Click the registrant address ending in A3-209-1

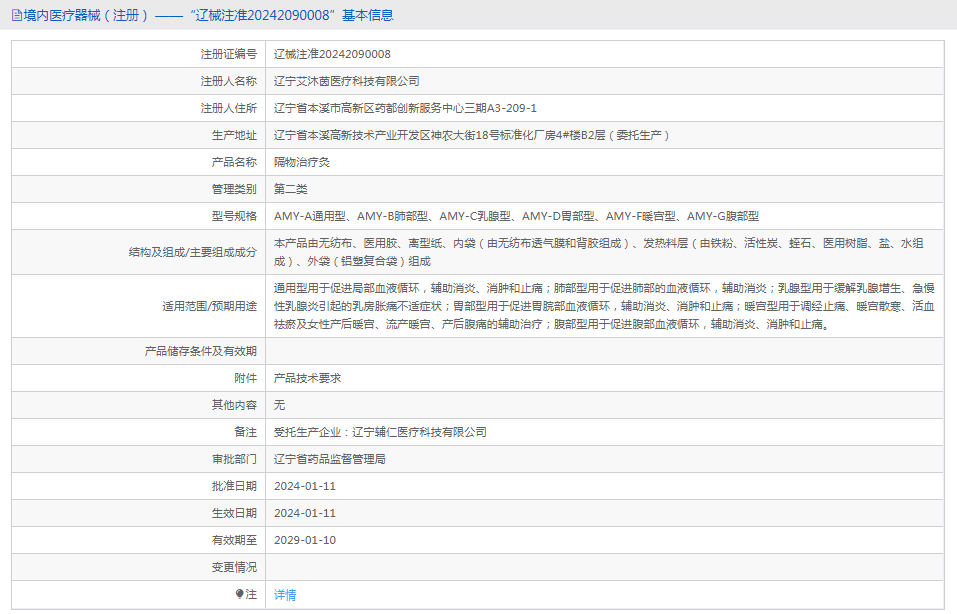405,108
